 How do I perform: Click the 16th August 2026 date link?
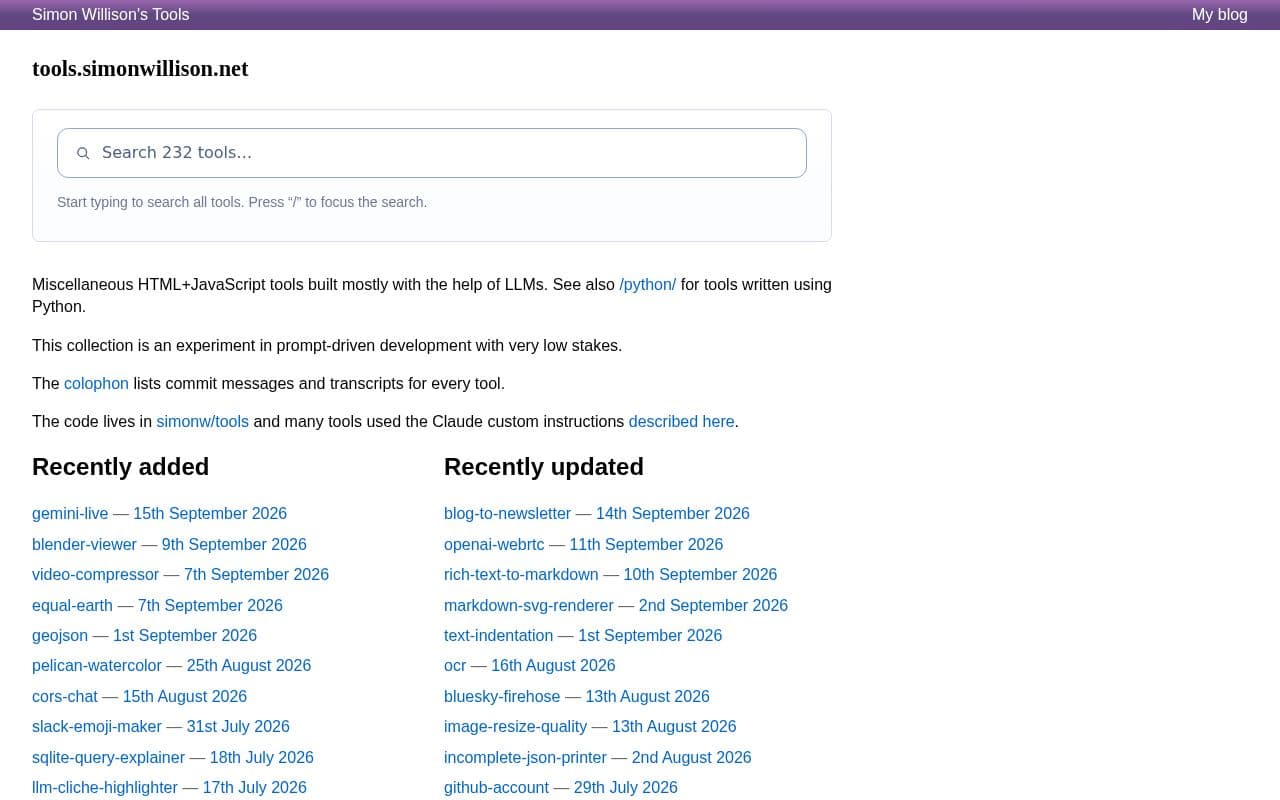[553, 665]
